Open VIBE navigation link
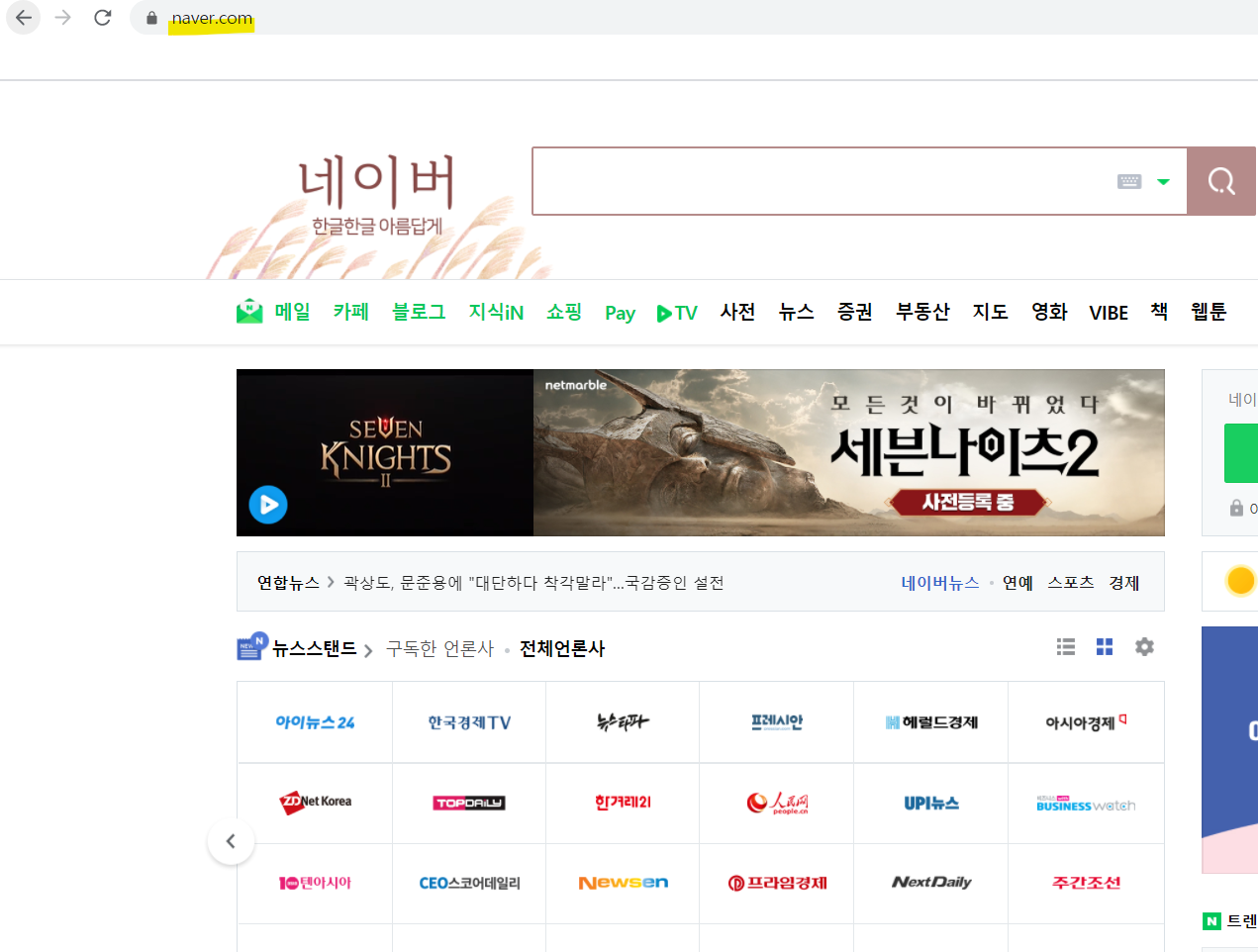The image size is (1258, 952). pyautogui.click(x=1109, y=313)
